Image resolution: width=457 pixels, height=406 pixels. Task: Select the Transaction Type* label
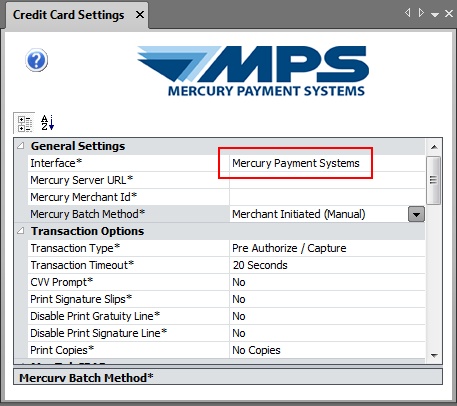[75, 248]
